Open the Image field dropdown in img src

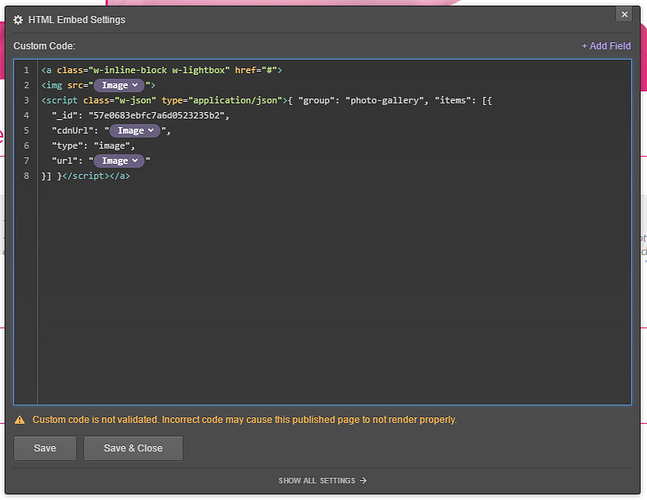pos(119,85)
